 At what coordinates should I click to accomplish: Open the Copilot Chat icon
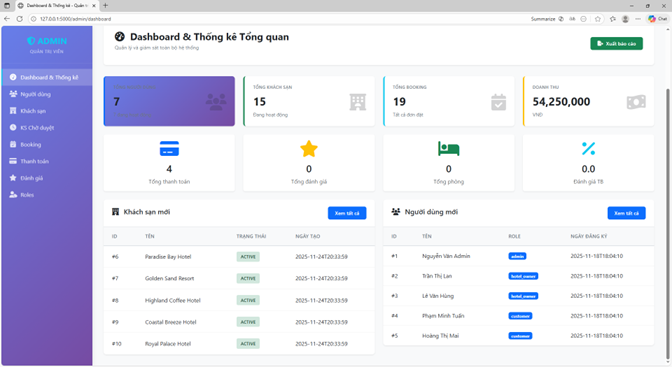click(657, 19)
